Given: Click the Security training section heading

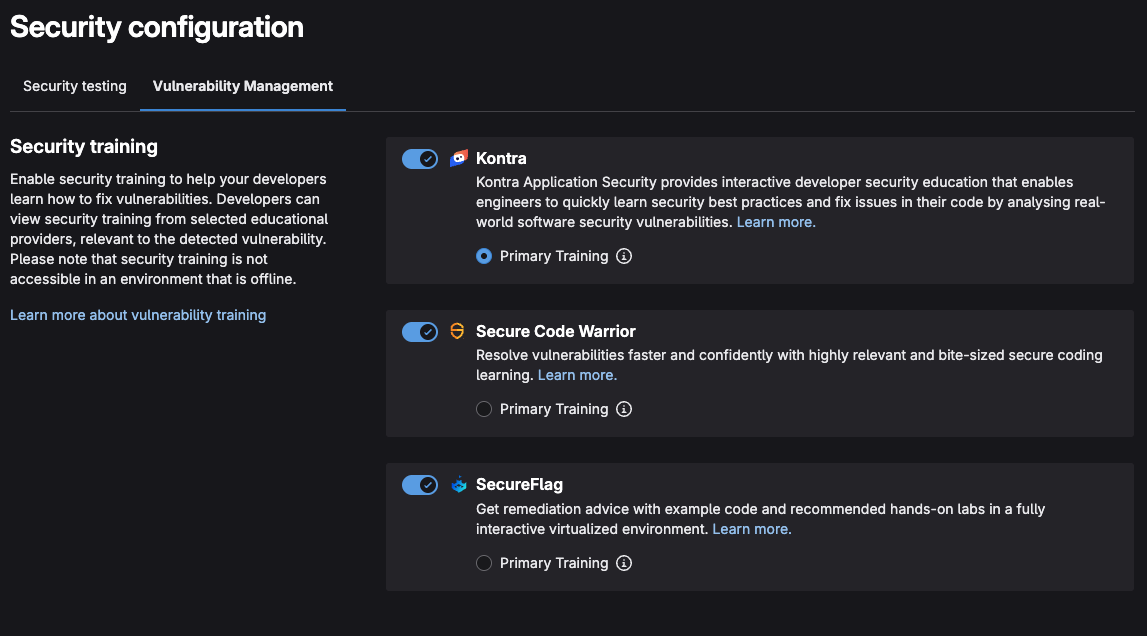Looking at the screenshot, I should (84, 146).
